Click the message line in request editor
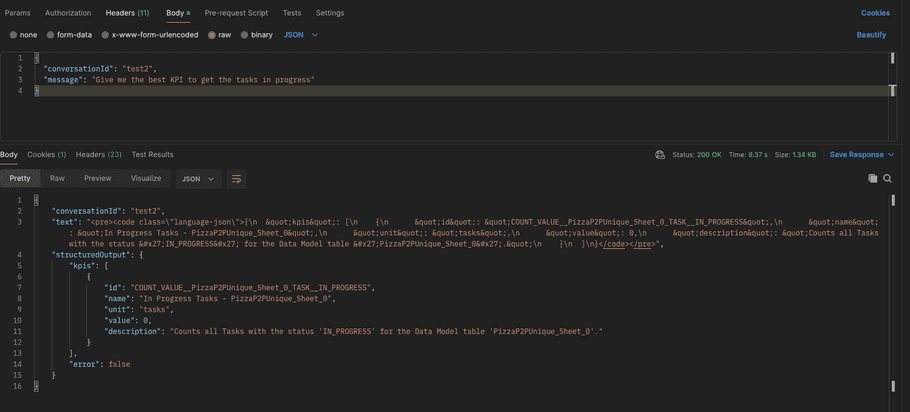This screenshot has width=910, height=412. point(179,79)
